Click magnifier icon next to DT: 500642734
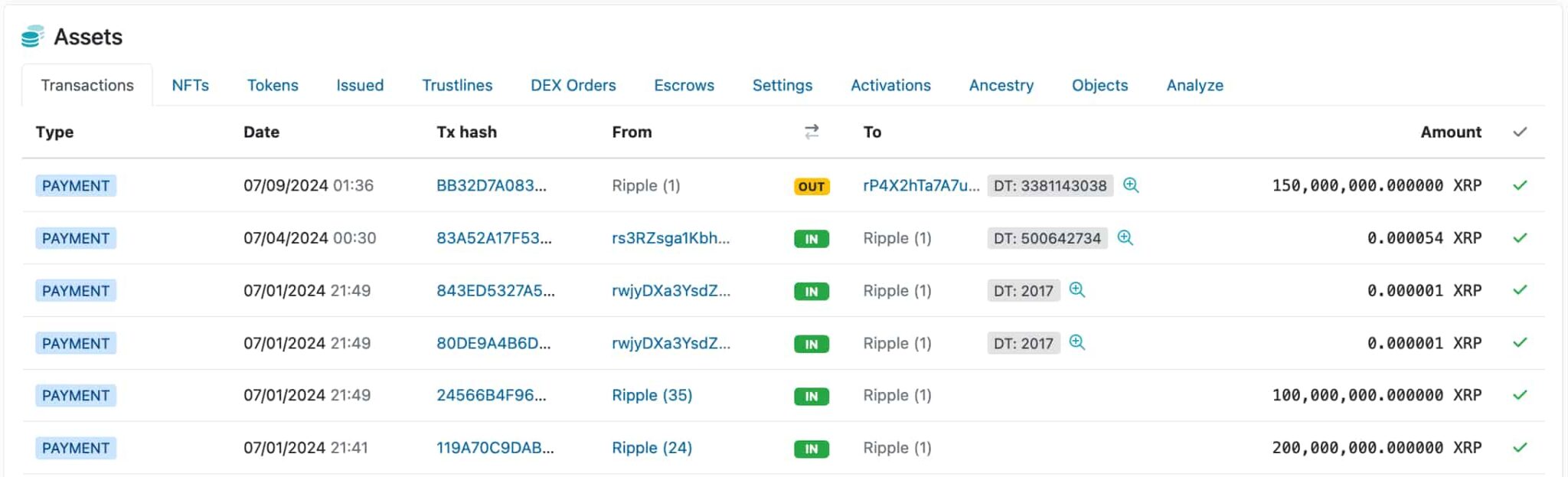Viewport: 1568px width, 477px height. [1125, 238]
